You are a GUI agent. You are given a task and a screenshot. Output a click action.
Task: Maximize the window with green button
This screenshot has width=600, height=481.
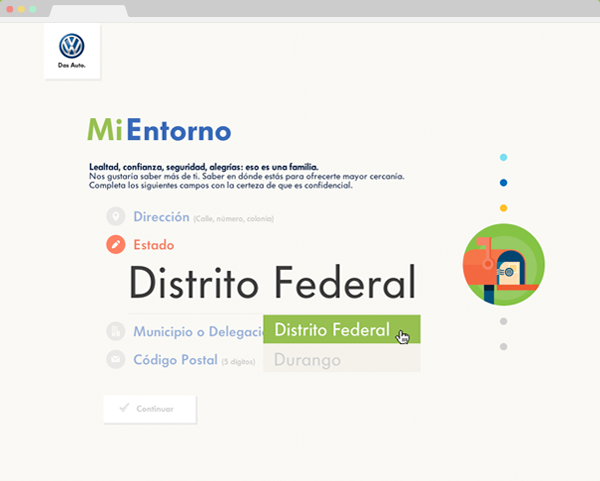click(x=33, y=9)
